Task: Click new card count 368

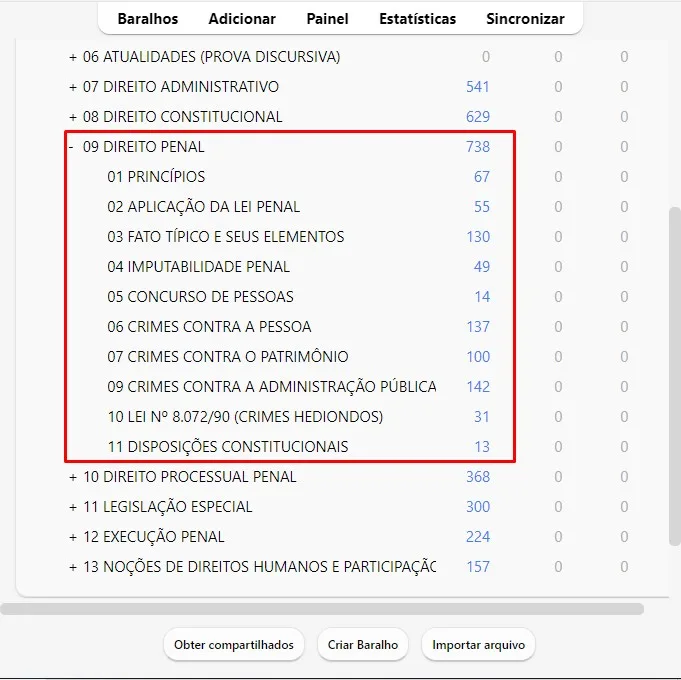Action: (478, 477)
